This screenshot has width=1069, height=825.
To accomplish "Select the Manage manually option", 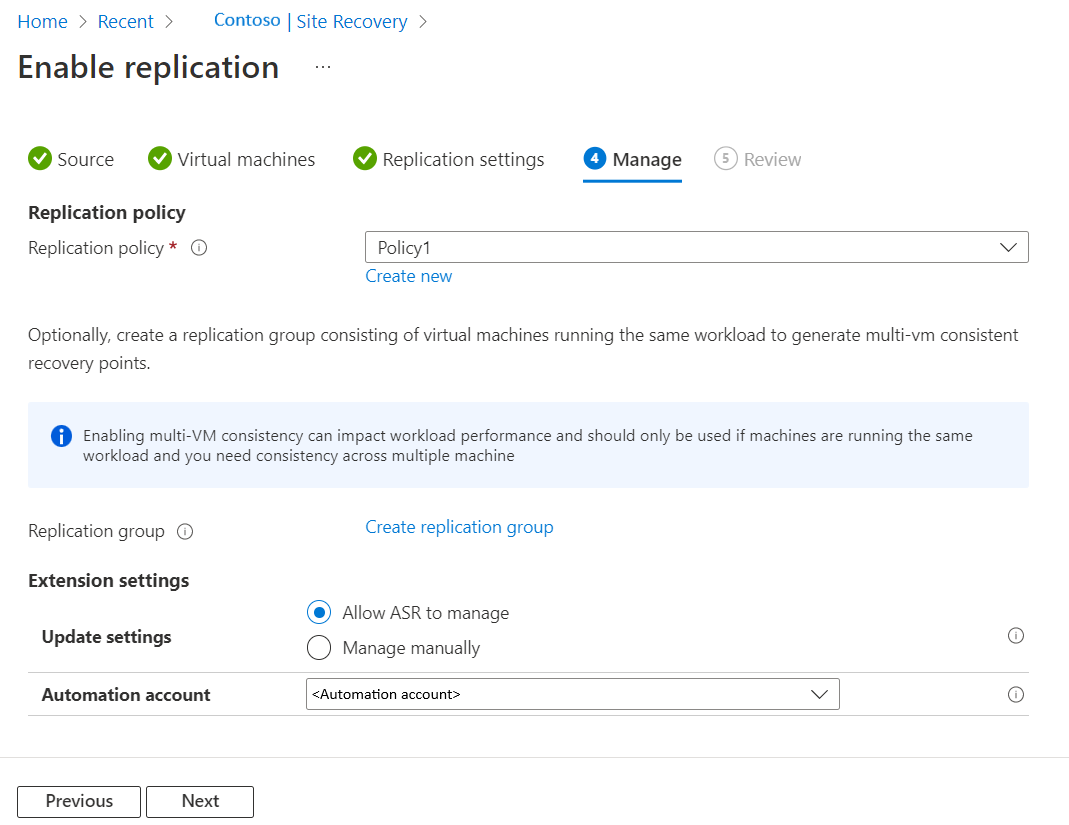I will (x=318, y=647).
